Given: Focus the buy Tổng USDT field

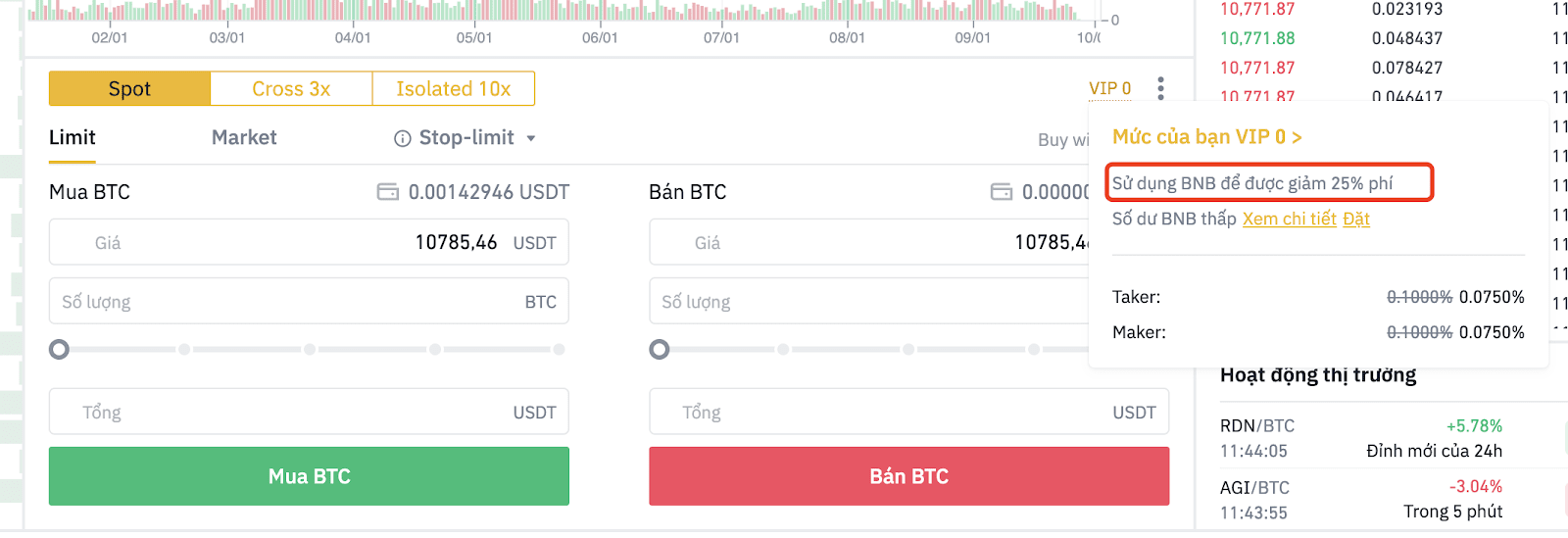Looking at the screenshot, I should pyautogui.click(x=309, y=412).
